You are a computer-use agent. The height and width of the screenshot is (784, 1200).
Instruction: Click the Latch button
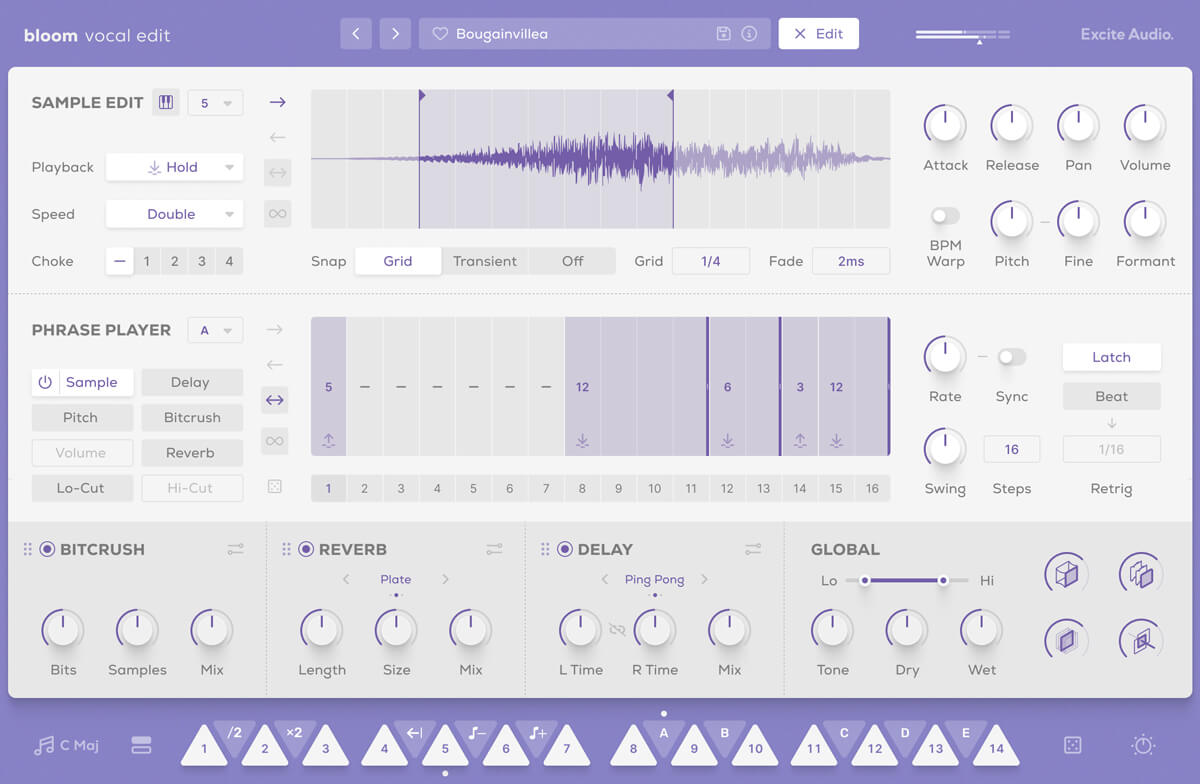click(1111, 357)
